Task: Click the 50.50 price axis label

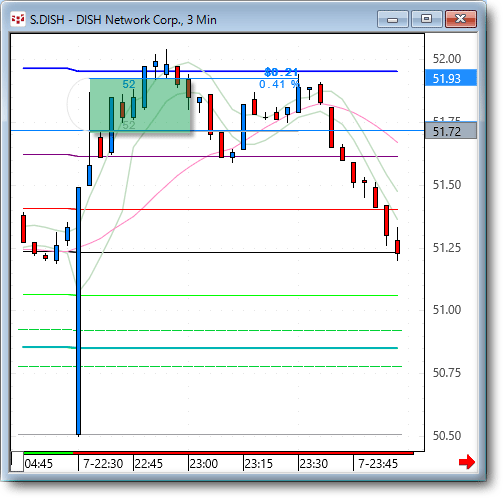Action: coord(447,436)
